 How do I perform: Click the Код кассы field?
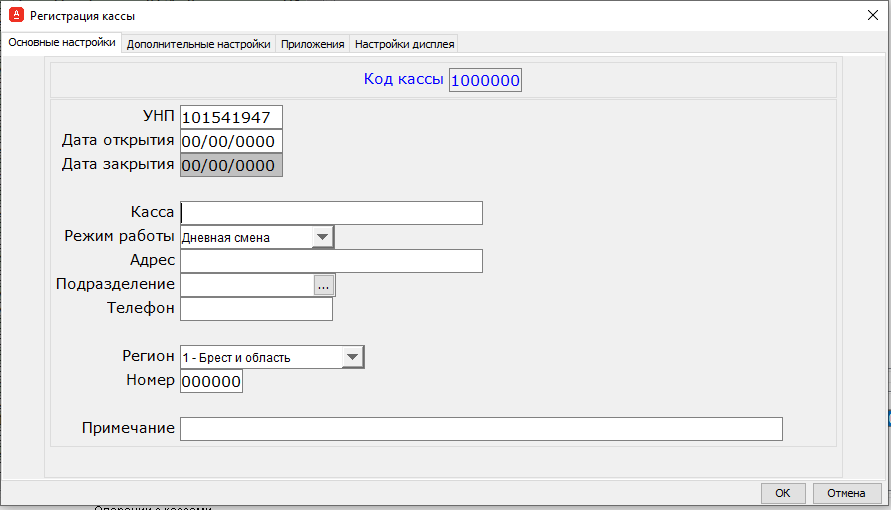485,80
